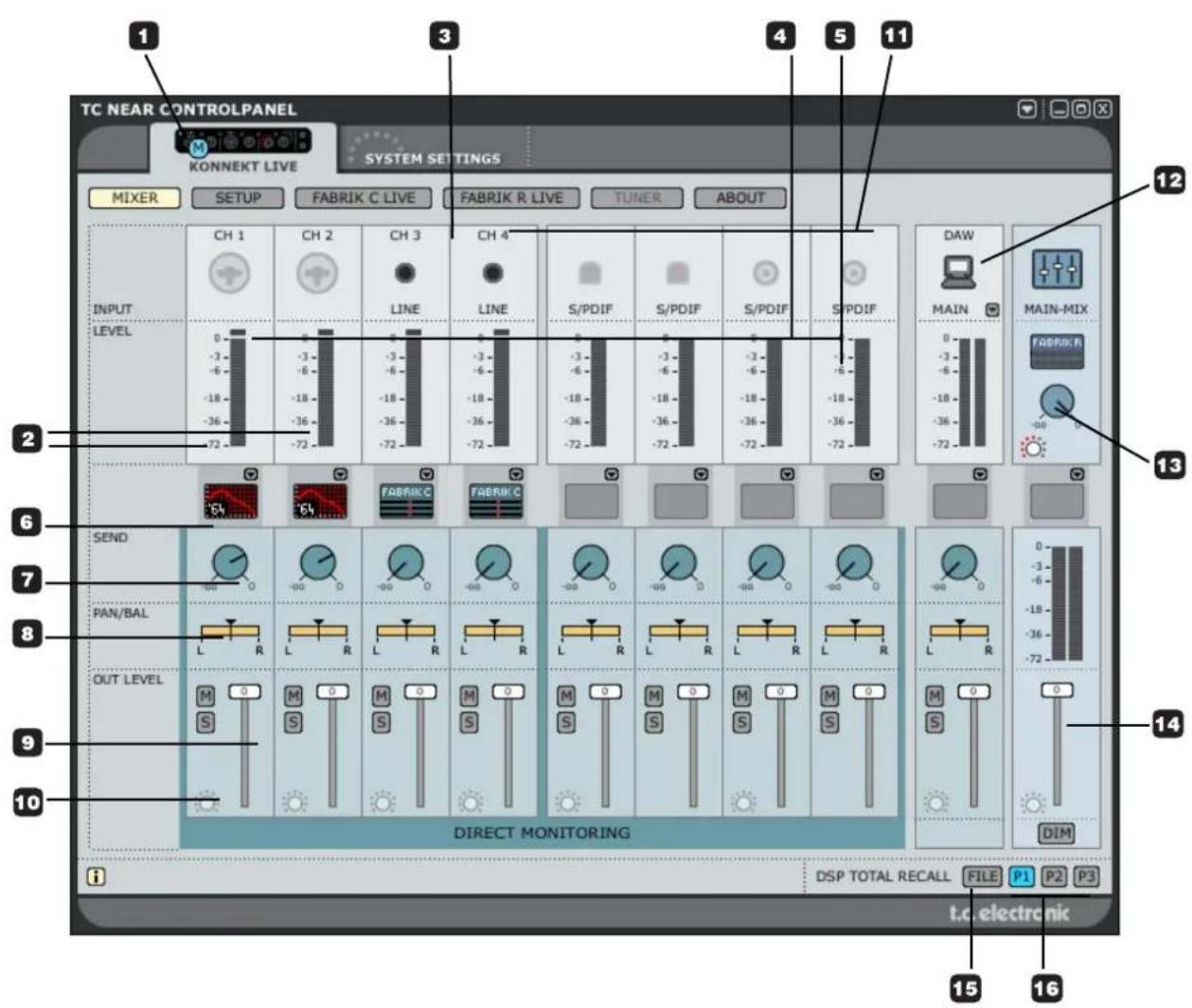Expand CH 3 effect slot dropdown arrow
The height and width of the screenshot is (1008, 1192).
pyautogui.click(x=427, y=473)
